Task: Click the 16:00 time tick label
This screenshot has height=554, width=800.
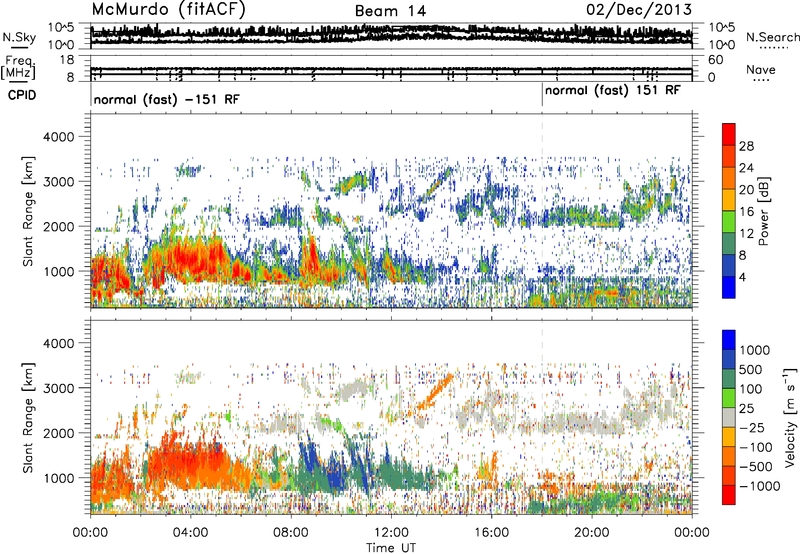Action: (x=491, y=533)
